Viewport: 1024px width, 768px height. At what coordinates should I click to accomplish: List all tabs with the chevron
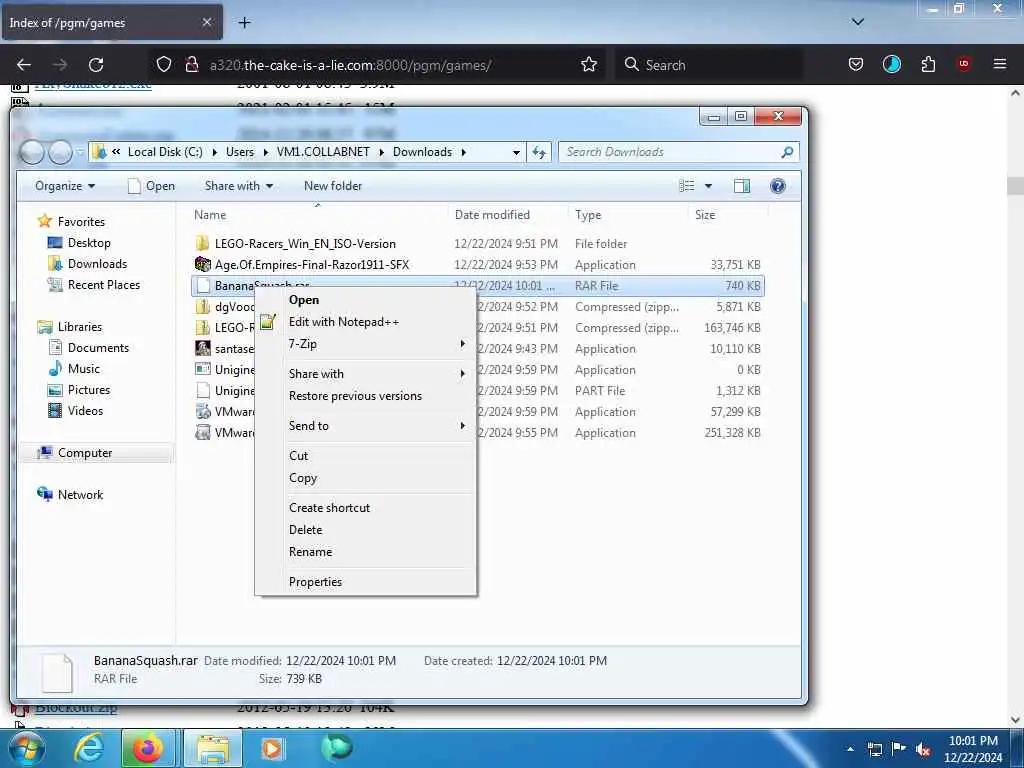pos(857,22)
